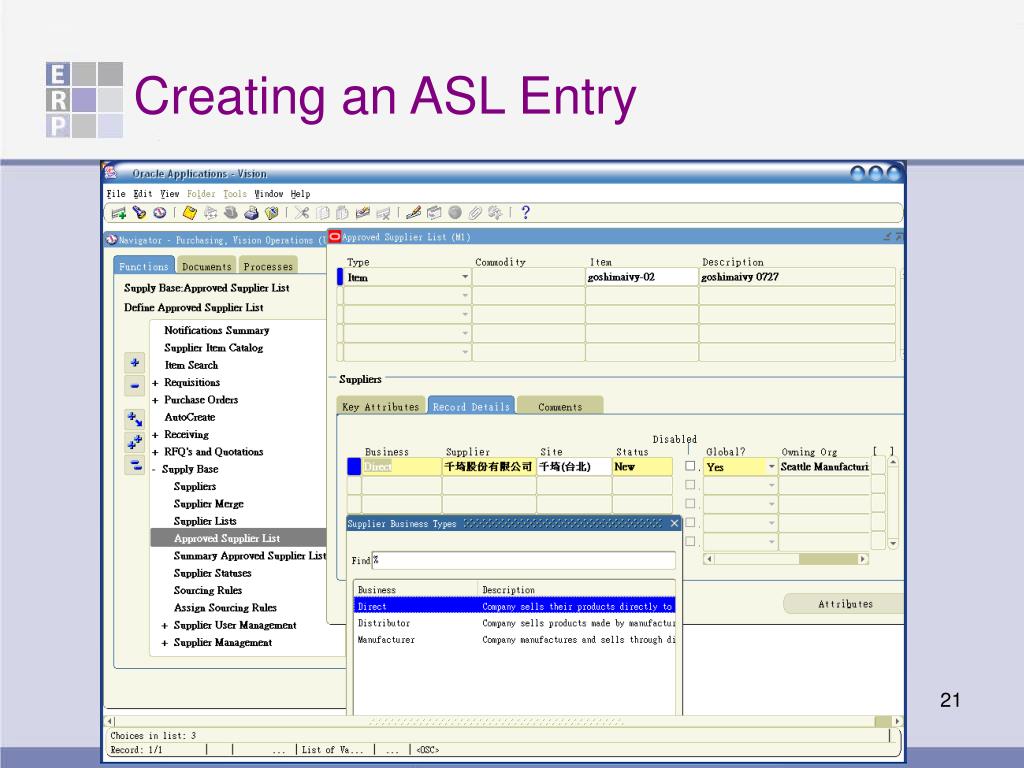The height and width of the screenshot is (768, 1024).
Task: Click the Edit Field pencil icon
Action: pos(413,213)
